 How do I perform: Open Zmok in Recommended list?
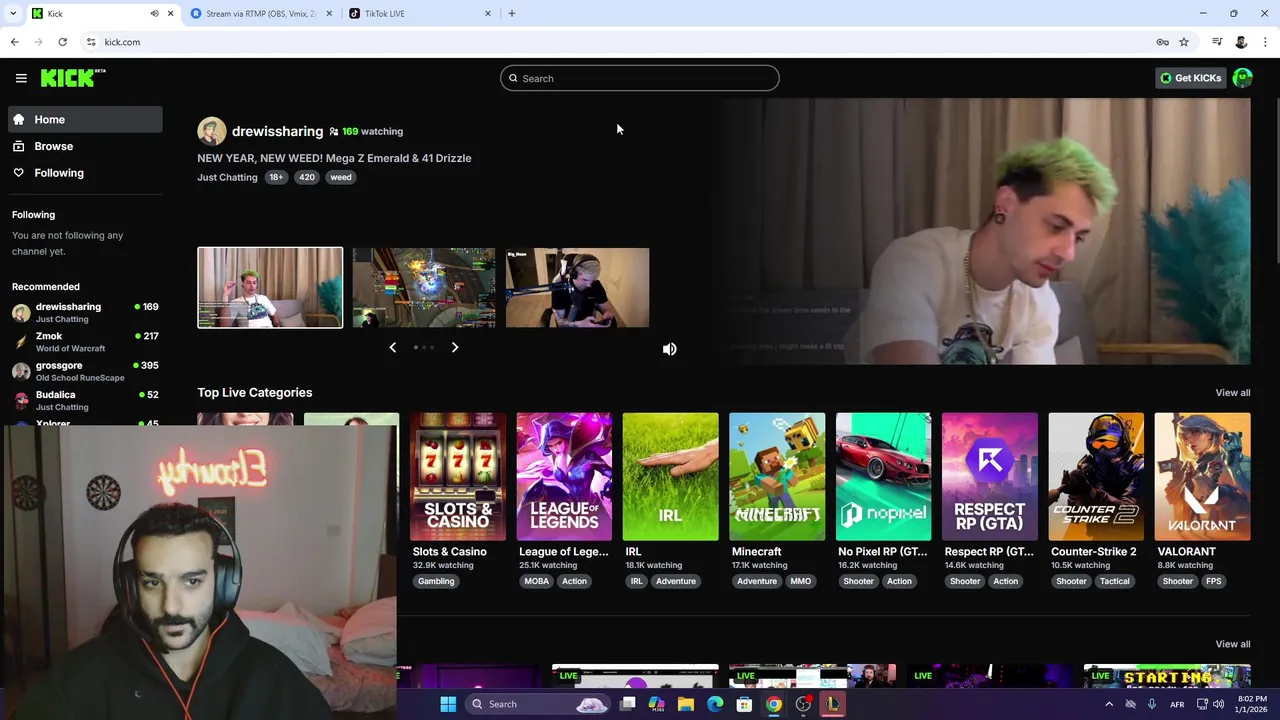85,342
